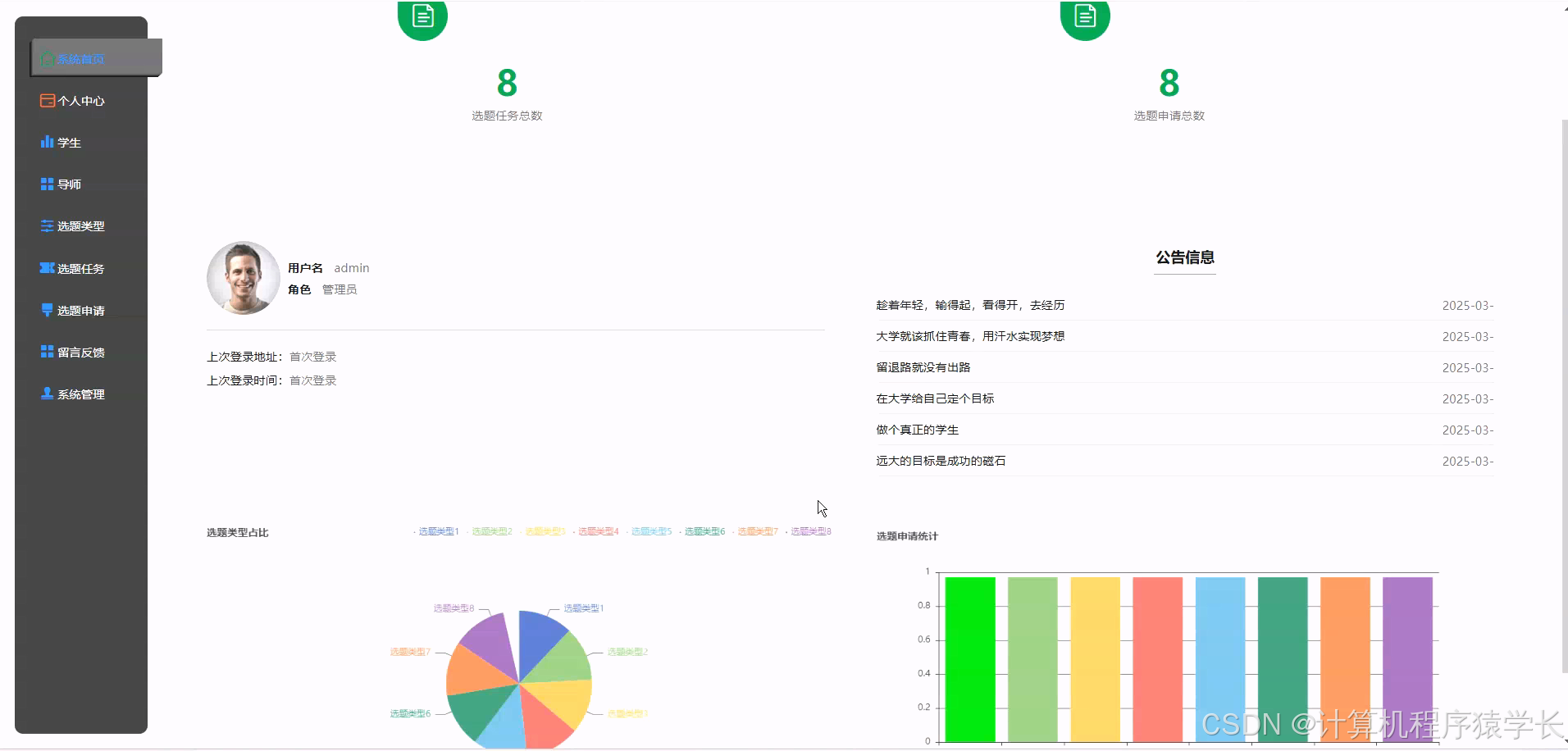
Task: Click the bar-chart icon next to 学生
Action: click(47, 142)
